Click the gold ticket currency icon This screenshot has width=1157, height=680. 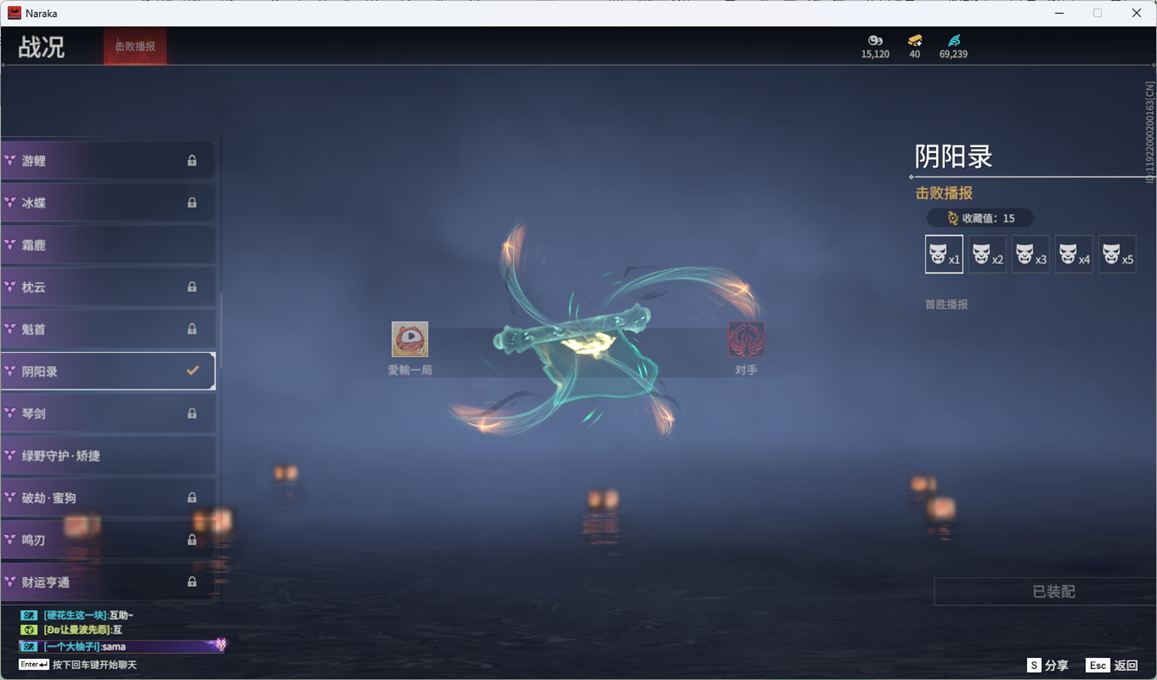914,41
